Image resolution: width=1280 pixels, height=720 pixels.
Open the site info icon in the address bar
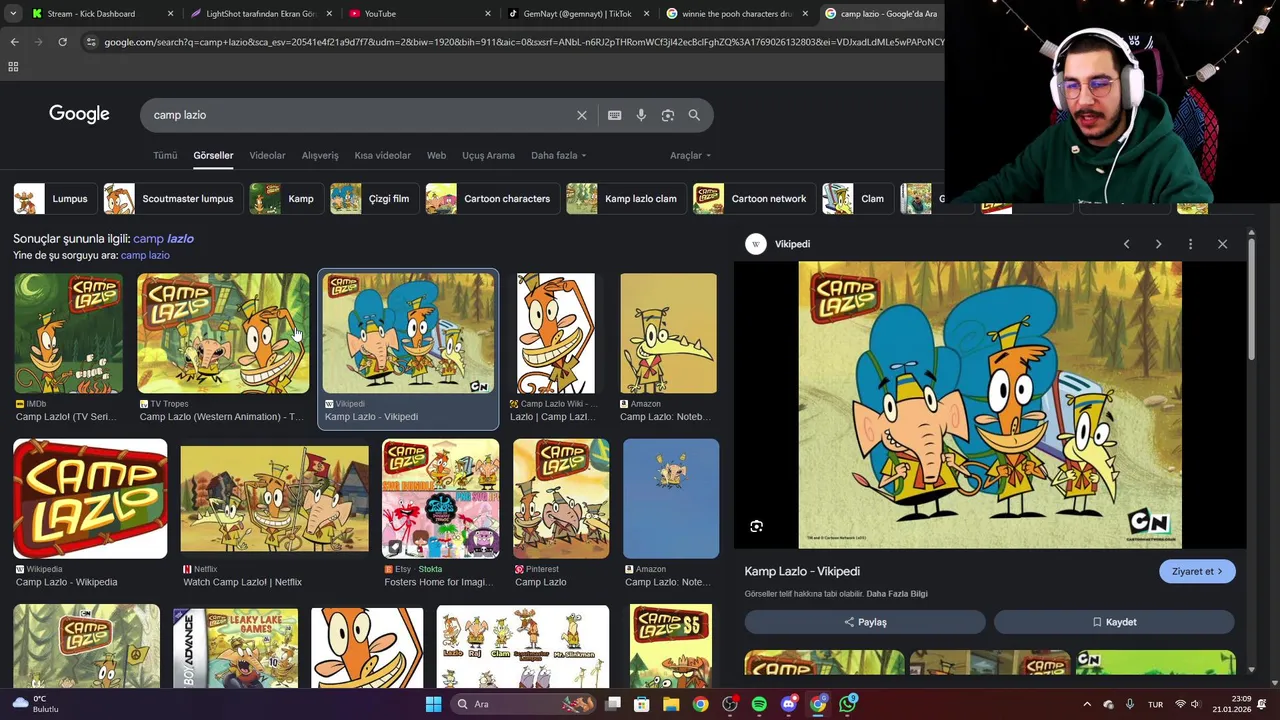tap(91, 42)
